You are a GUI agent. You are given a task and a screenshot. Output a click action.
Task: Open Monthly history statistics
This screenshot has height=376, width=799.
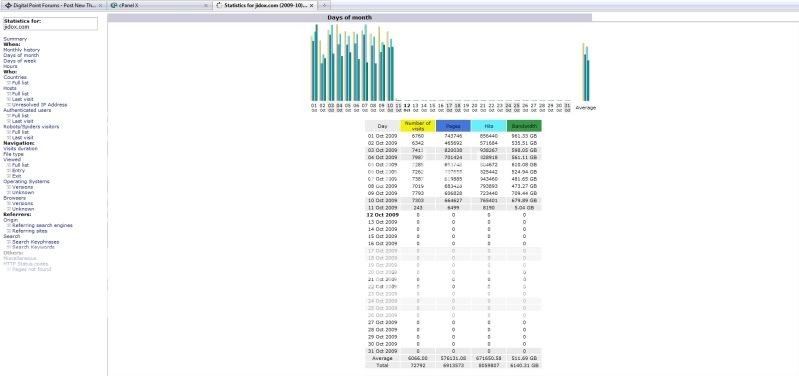21,50
